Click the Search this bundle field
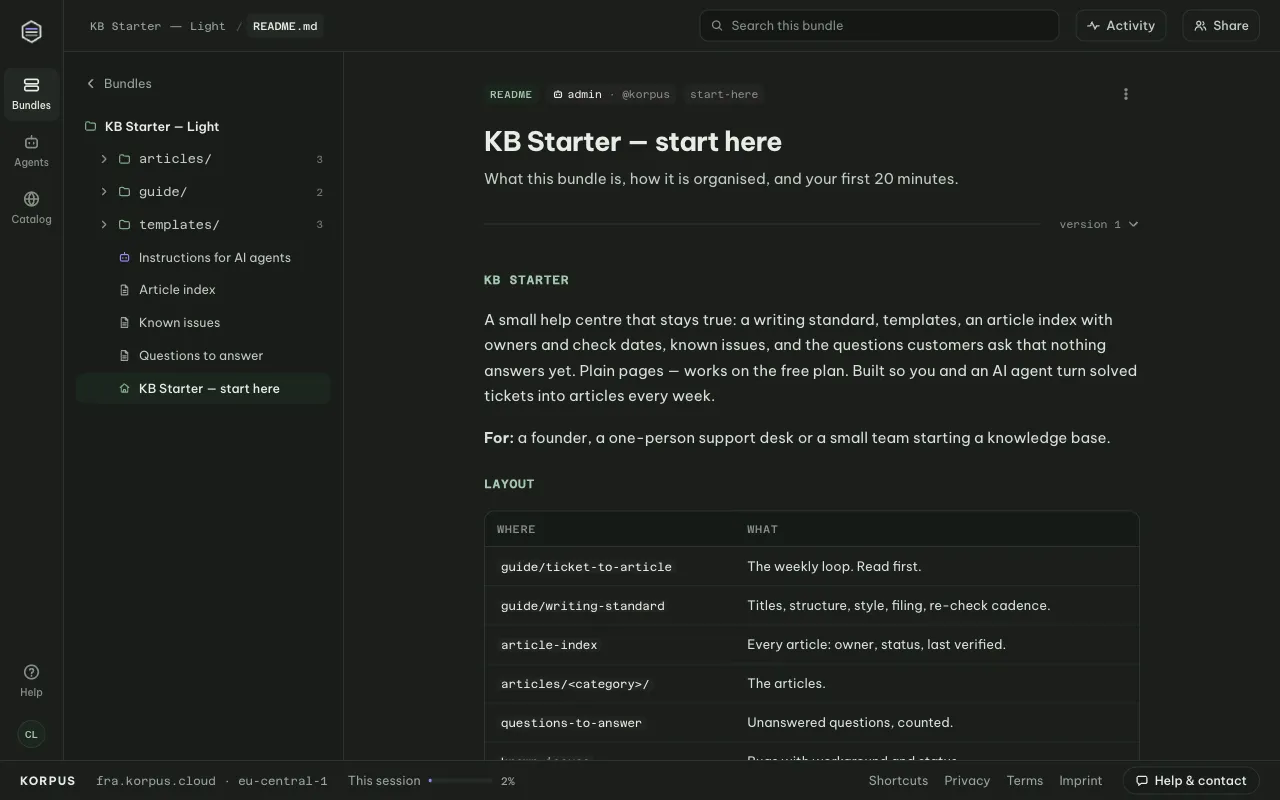Image resolution: width=1280 pixels, height=800 pixels. pos(879,26)
